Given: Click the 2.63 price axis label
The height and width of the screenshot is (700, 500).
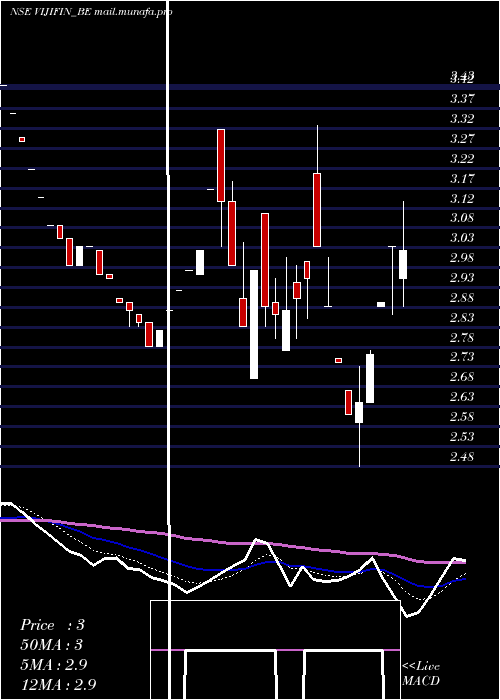Looking at the screenshot, I should point(462,397).
